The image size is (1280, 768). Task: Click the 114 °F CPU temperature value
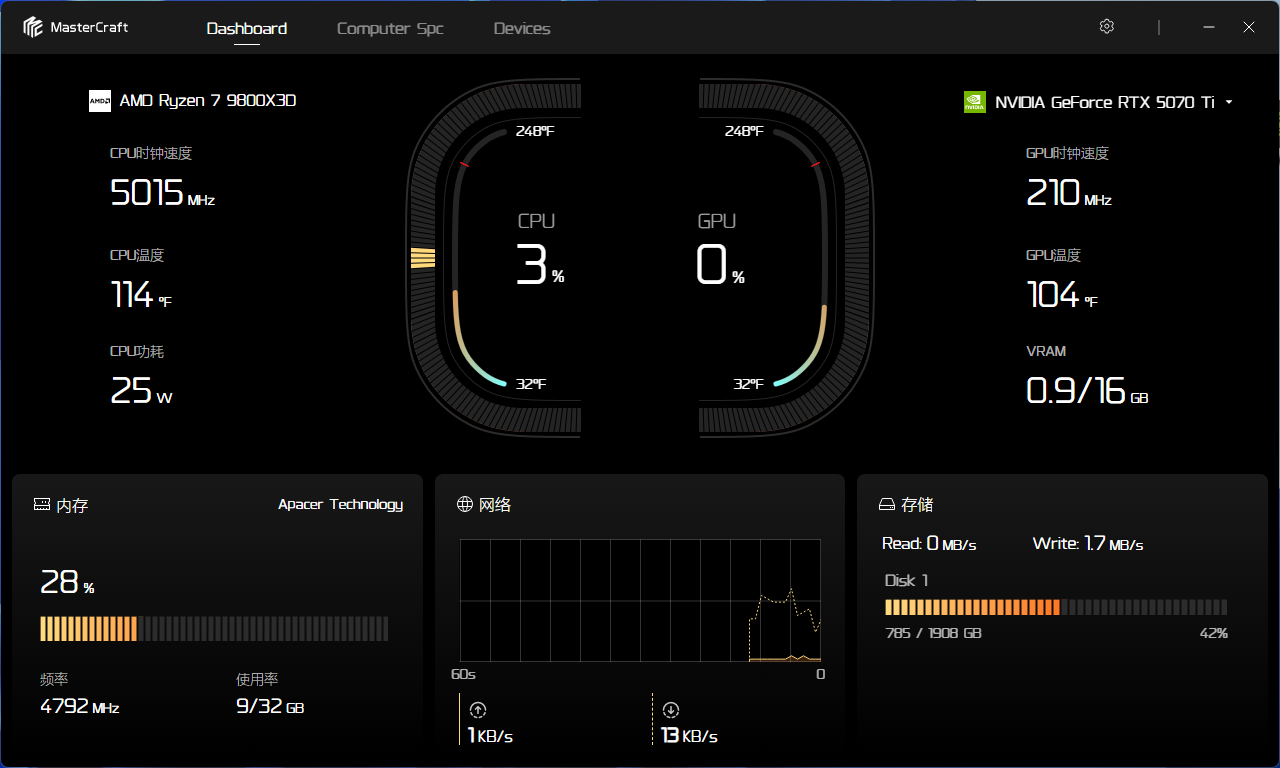(141, 295)
